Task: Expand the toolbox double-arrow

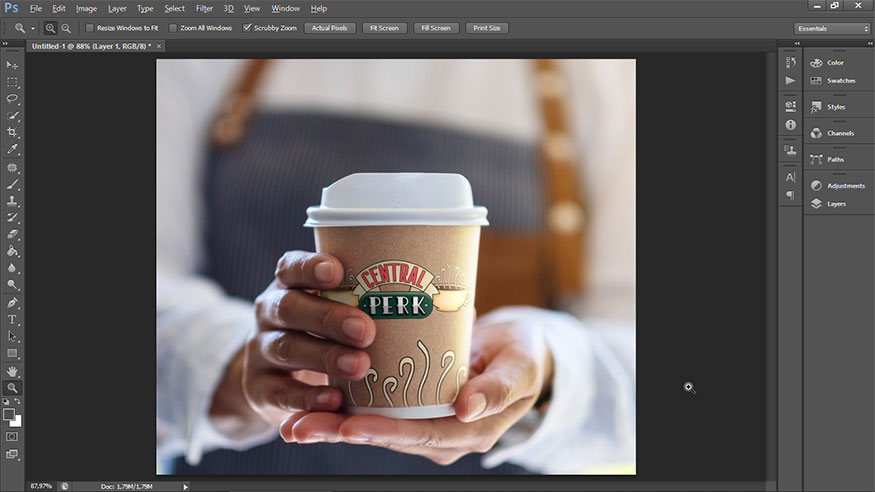Action: coord(5,44)
